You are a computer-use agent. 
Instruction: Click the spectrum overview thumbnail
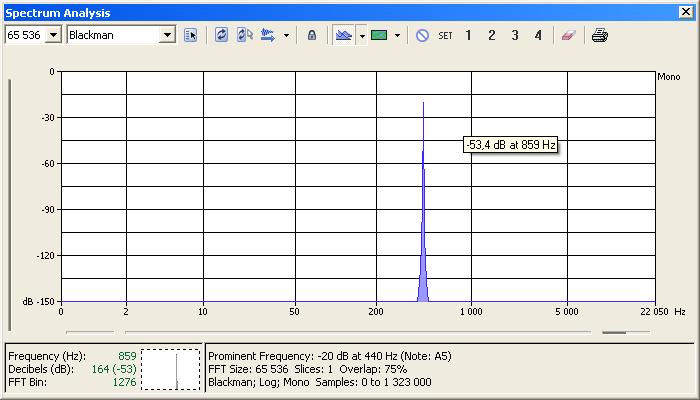(x=171, y=369)
